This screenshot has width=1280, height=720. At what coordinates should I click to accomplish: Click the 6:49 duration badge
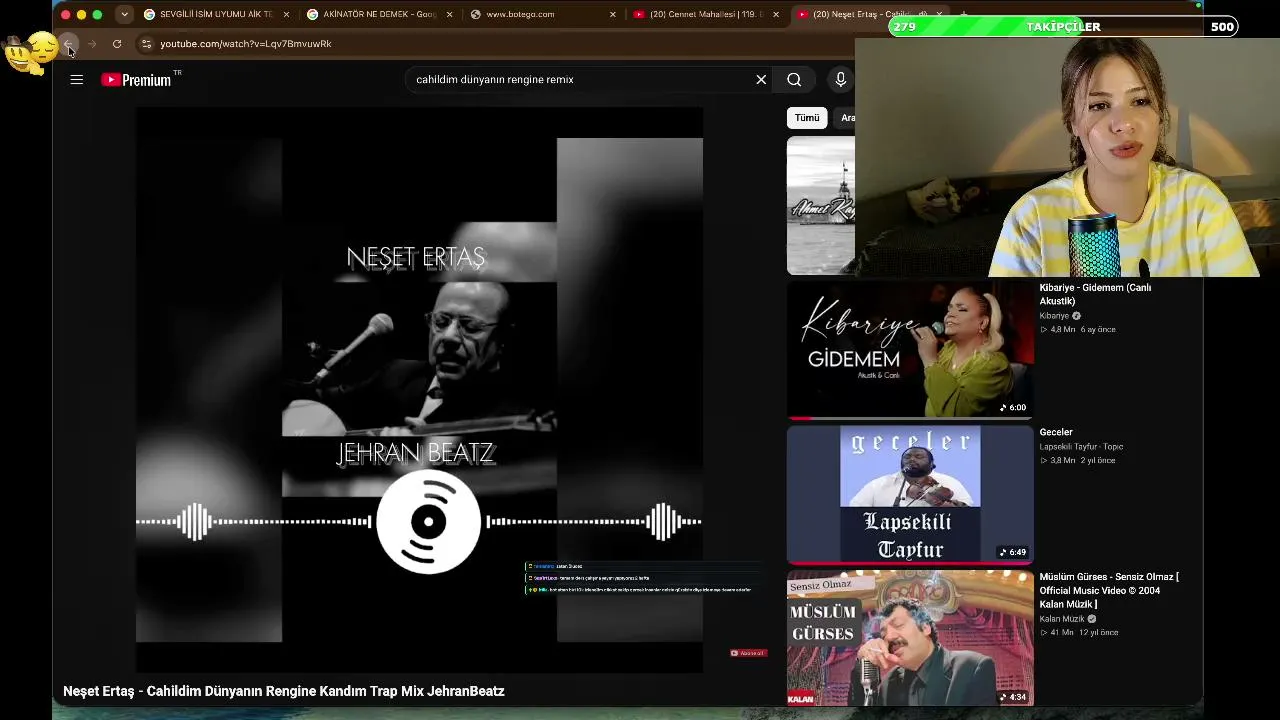(1013, 552)
